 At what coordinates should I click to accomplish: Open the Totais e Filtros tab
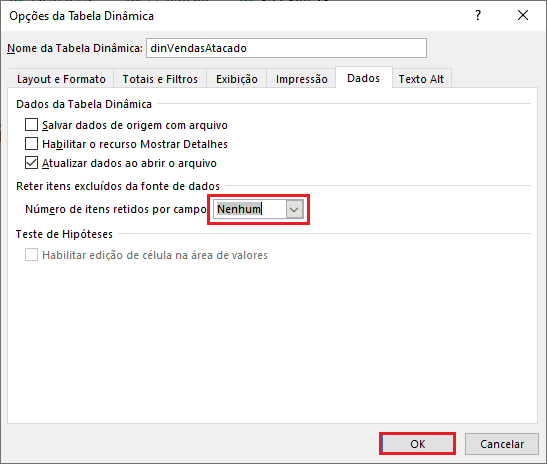click(x=160, y=79)
